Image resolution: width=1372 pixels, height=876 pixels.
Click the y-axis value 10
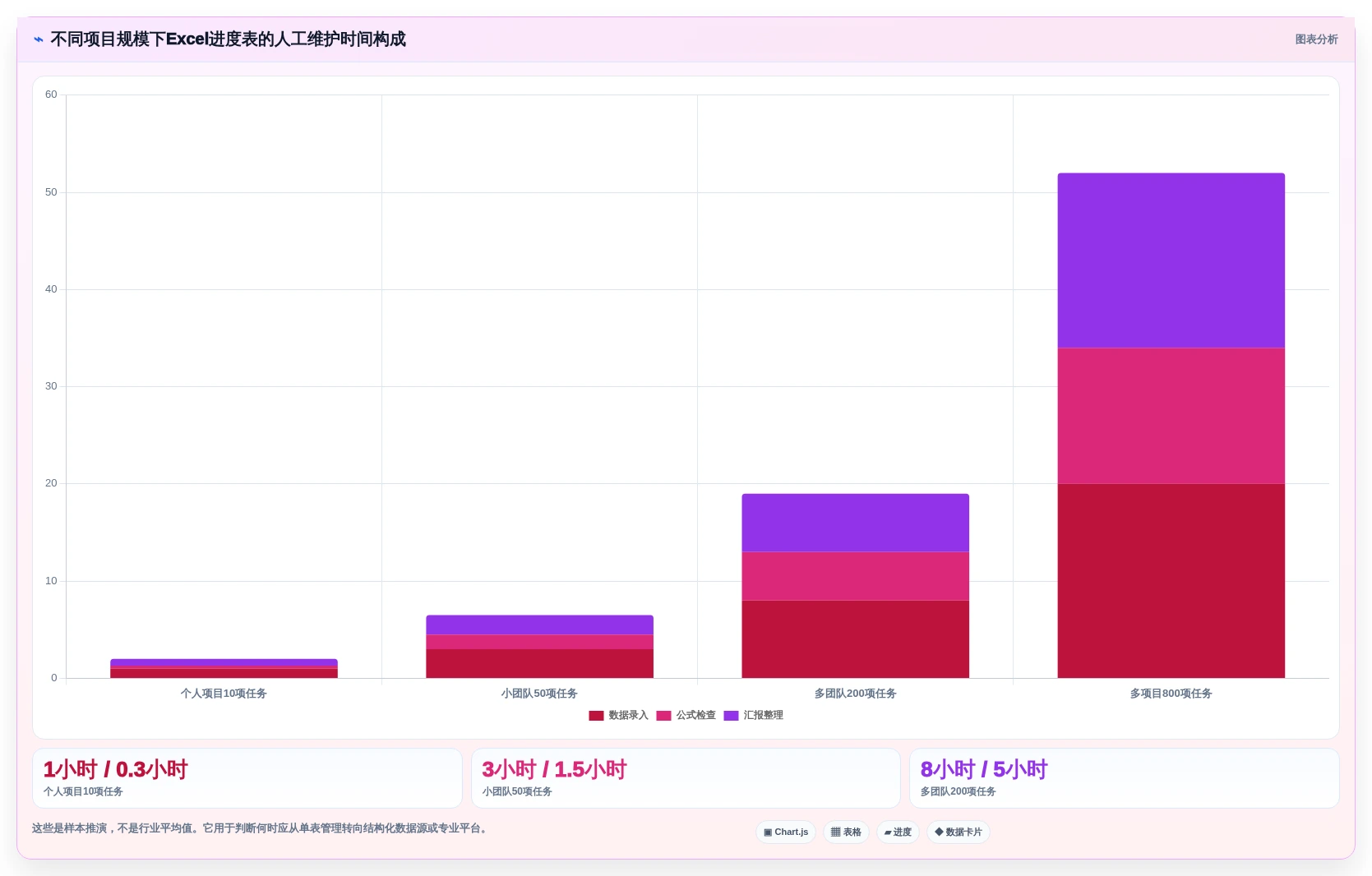pos(51,581)
